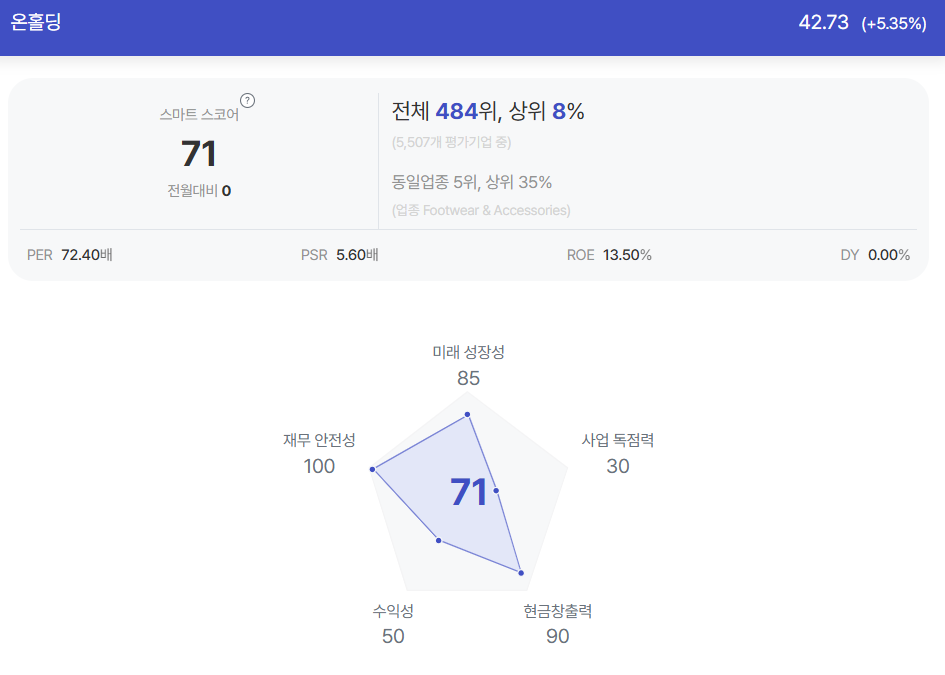Click the 42.73 stock price in header
Image resolution: width=945 pixels, height=675 pixels.
823,22
